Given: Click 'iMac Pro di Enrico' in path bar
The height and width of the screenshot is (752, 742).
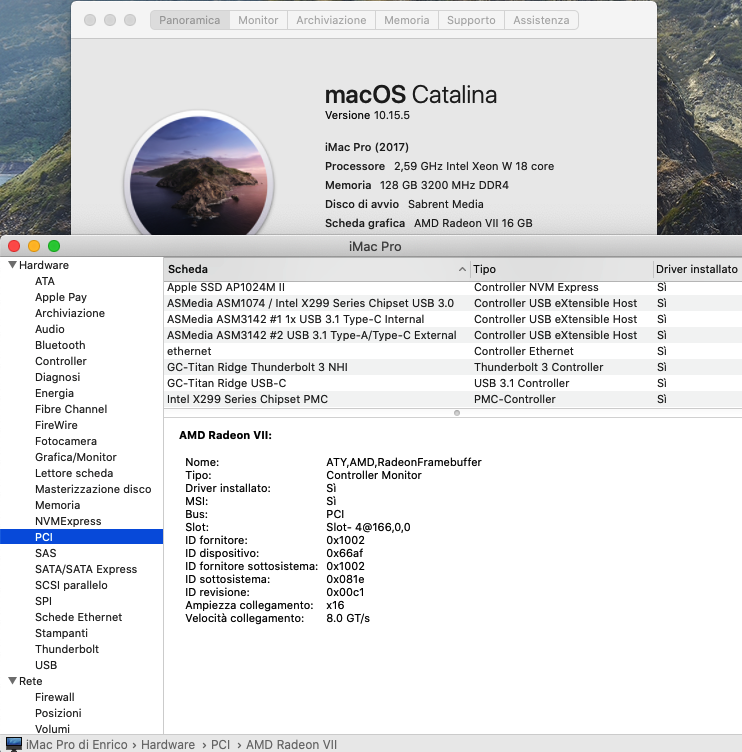Looking at the screenshot, I should (x=76, y=744).
